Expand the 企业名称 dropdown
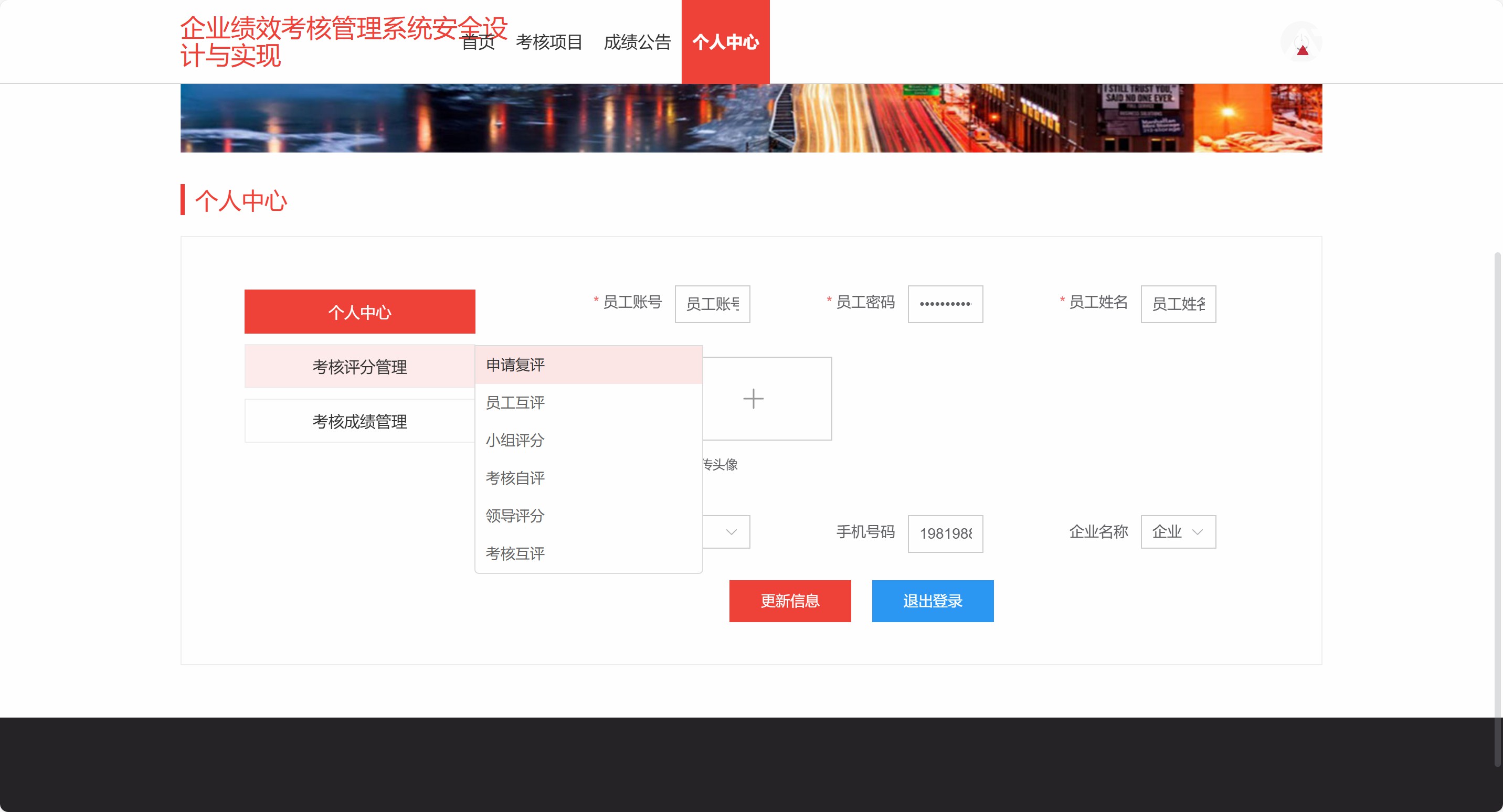The height and width of the screenshot is (812, 1503). pyautogui.click(x=1178, y=531)
